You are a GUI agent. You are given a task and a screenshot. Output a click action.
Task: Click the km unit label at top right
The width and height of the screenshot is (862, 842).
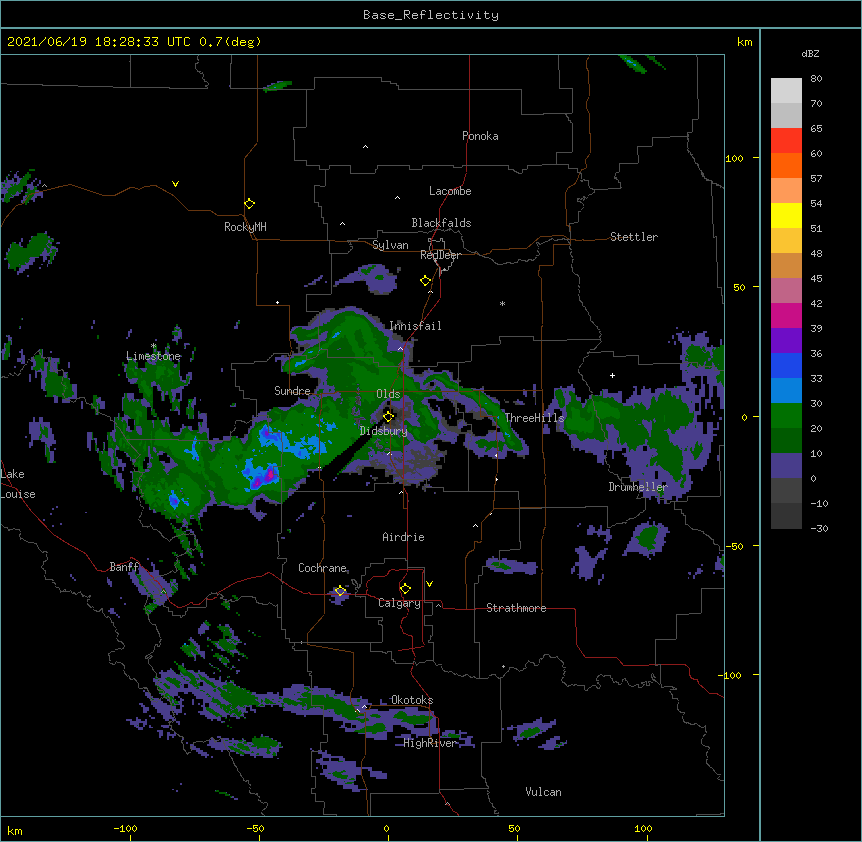coord(745,42)
